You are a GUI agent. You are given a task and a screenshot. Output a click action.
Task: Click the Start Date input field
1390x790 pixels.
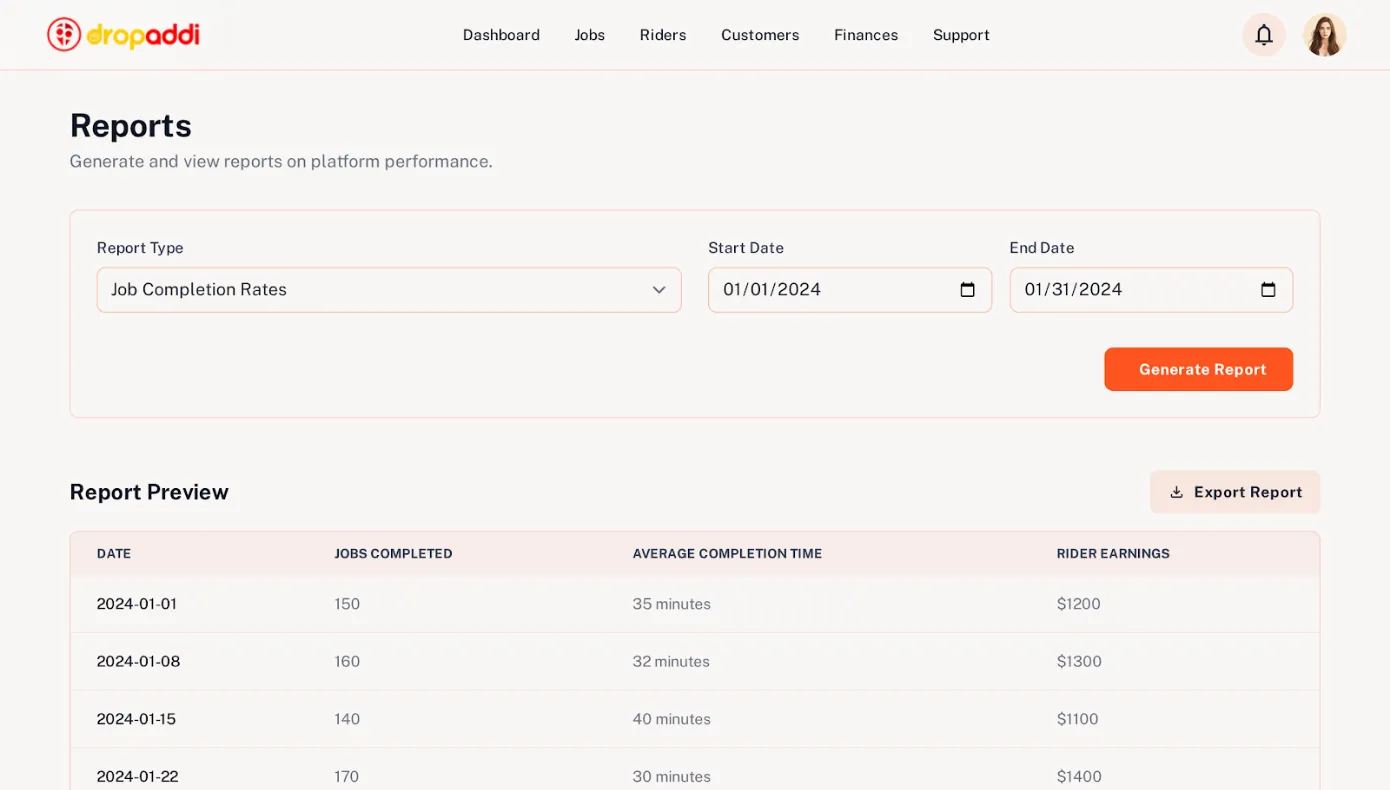click(x=850, y=290)
